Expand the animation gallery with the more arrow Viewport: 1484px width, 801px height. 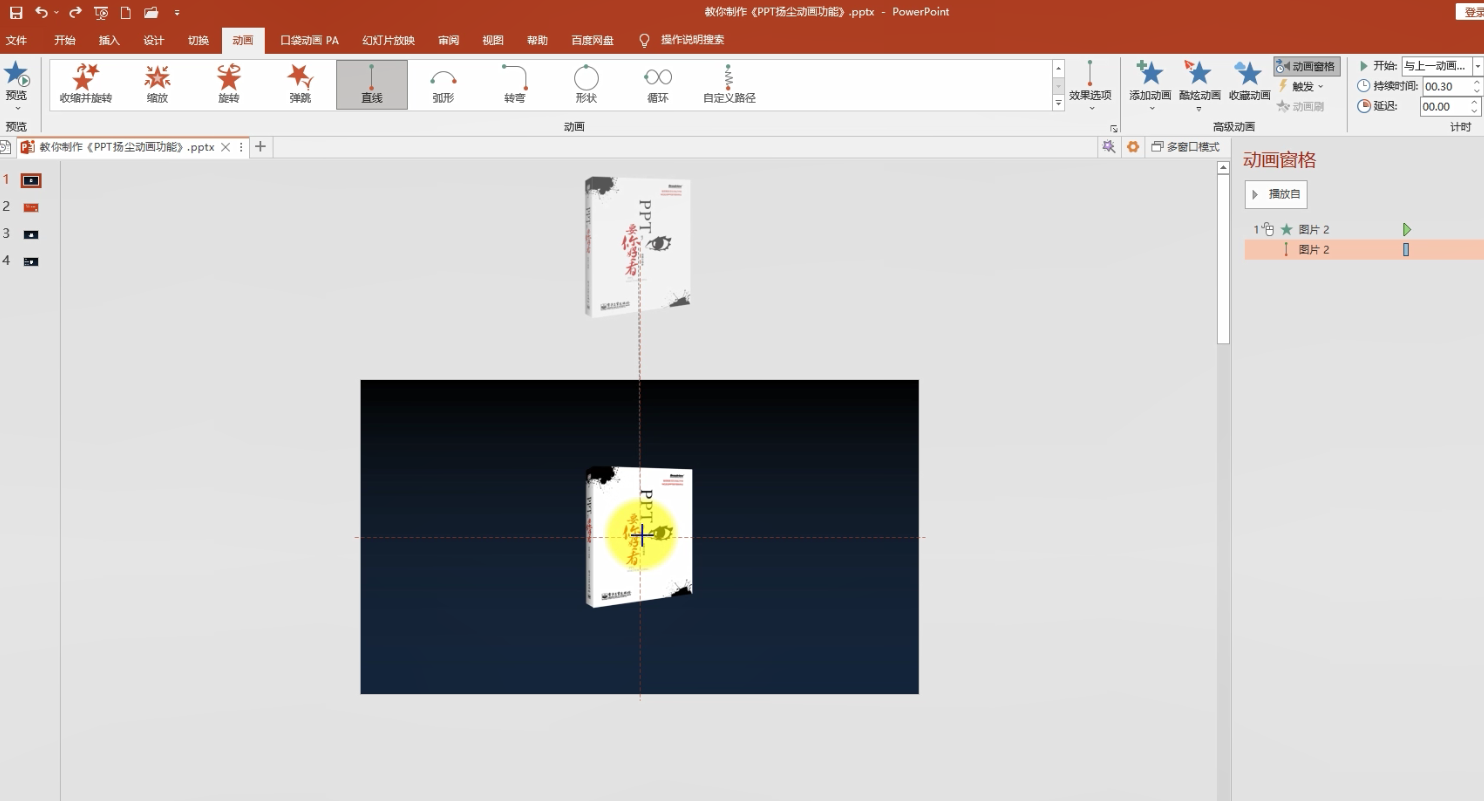pos(1059,103)
